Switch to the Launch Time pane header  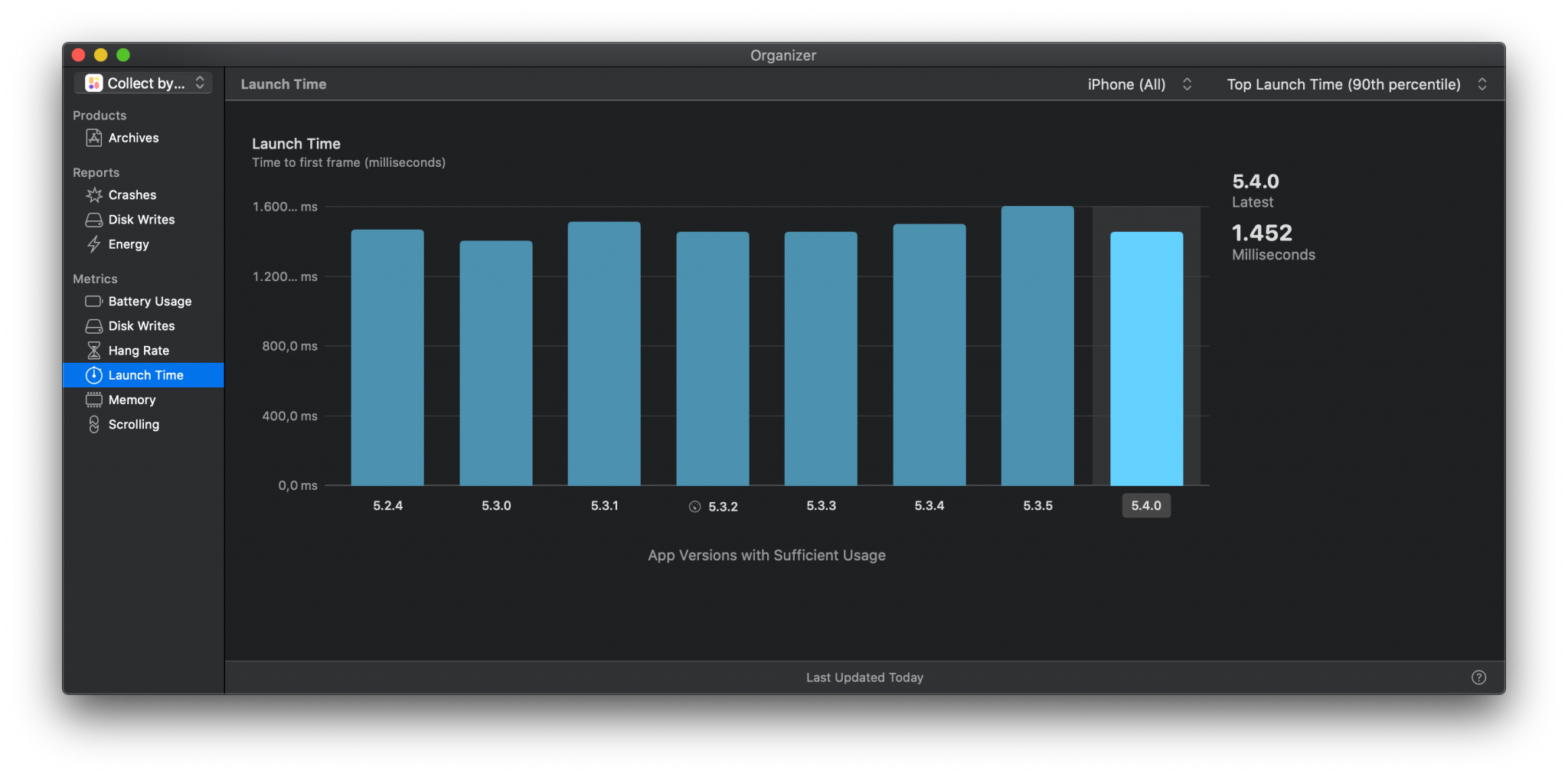[283, 84]
